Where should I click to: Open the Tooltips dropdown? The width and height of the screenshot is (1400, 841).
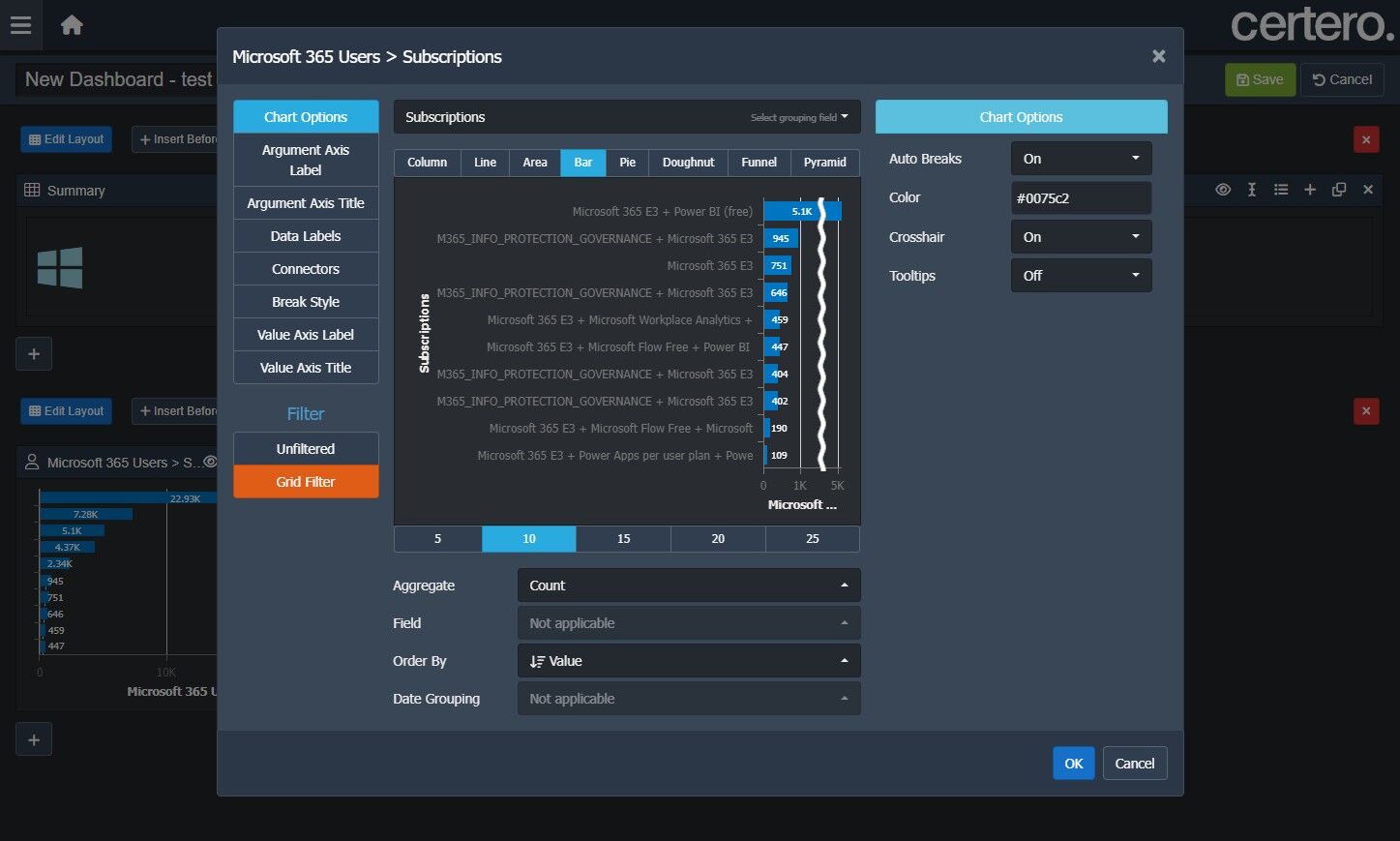coord(1081,276)
